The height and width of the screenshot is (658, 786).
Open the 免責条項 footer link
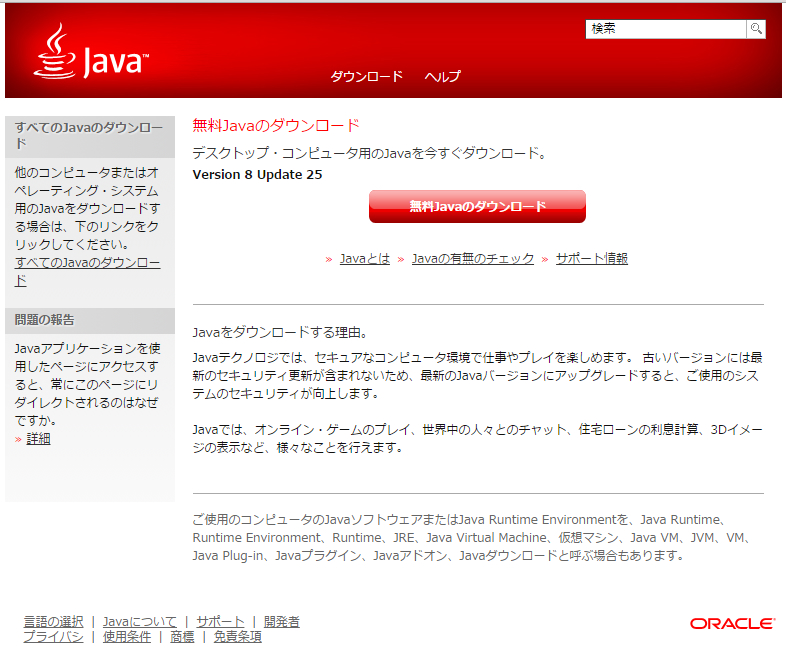pyautogui.click(x=238, y=637)
